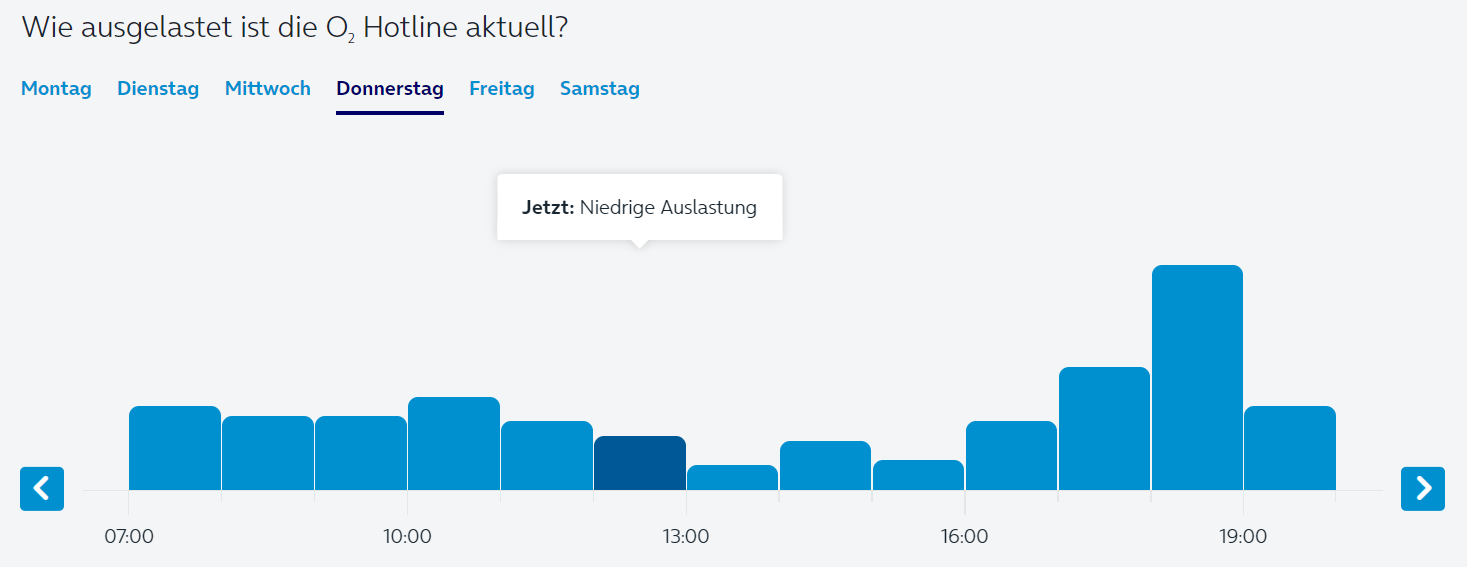Click the bar starting at 11:00
This screenshot has width=1467, height=567.
coord(547,456)
